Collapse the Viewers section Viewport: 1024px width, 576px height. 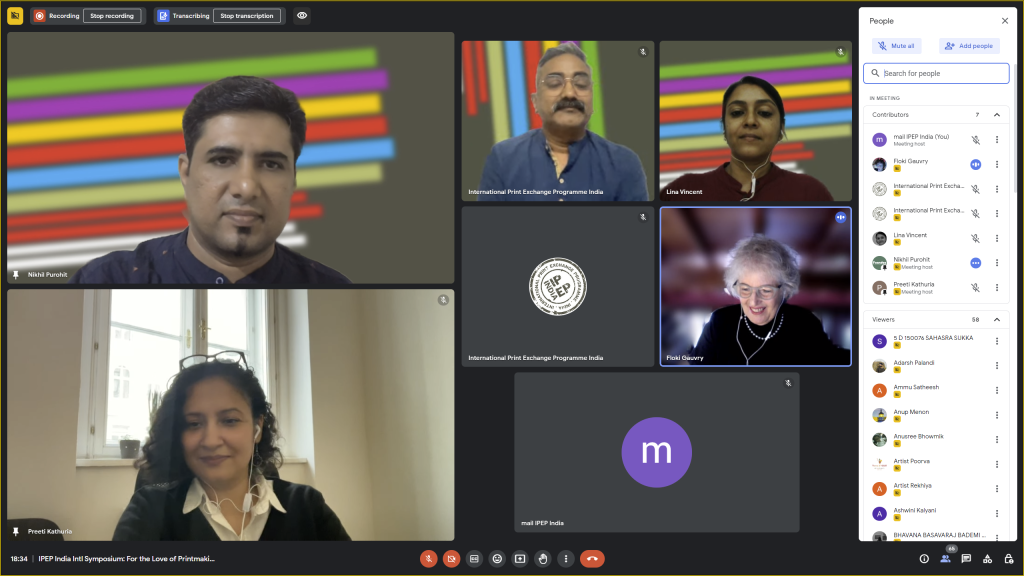(x=996, y=319)
